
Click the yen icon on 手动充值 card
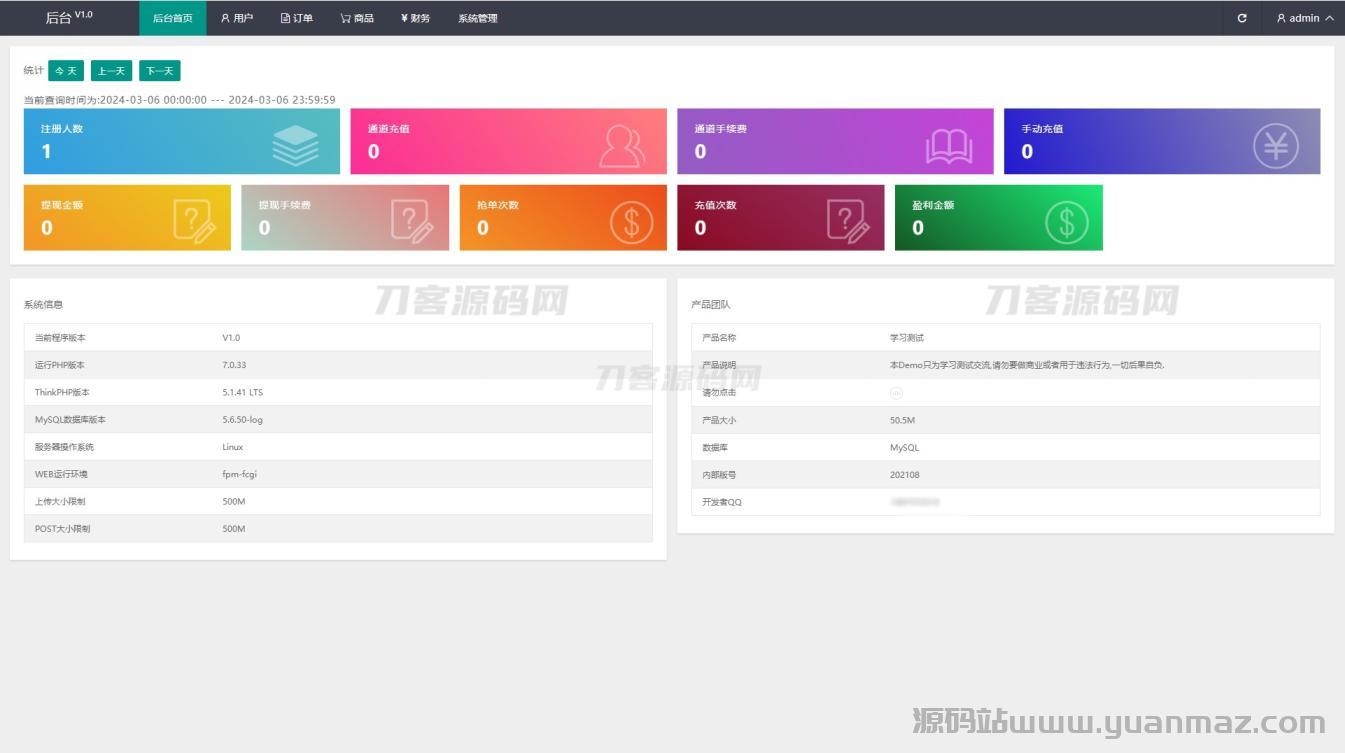[1275, 146]
